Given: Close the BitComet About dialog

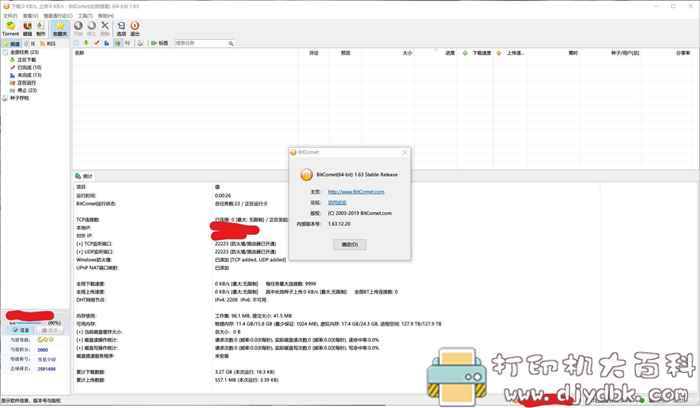Looking at the screenshot, I should (x=405, y=152).
